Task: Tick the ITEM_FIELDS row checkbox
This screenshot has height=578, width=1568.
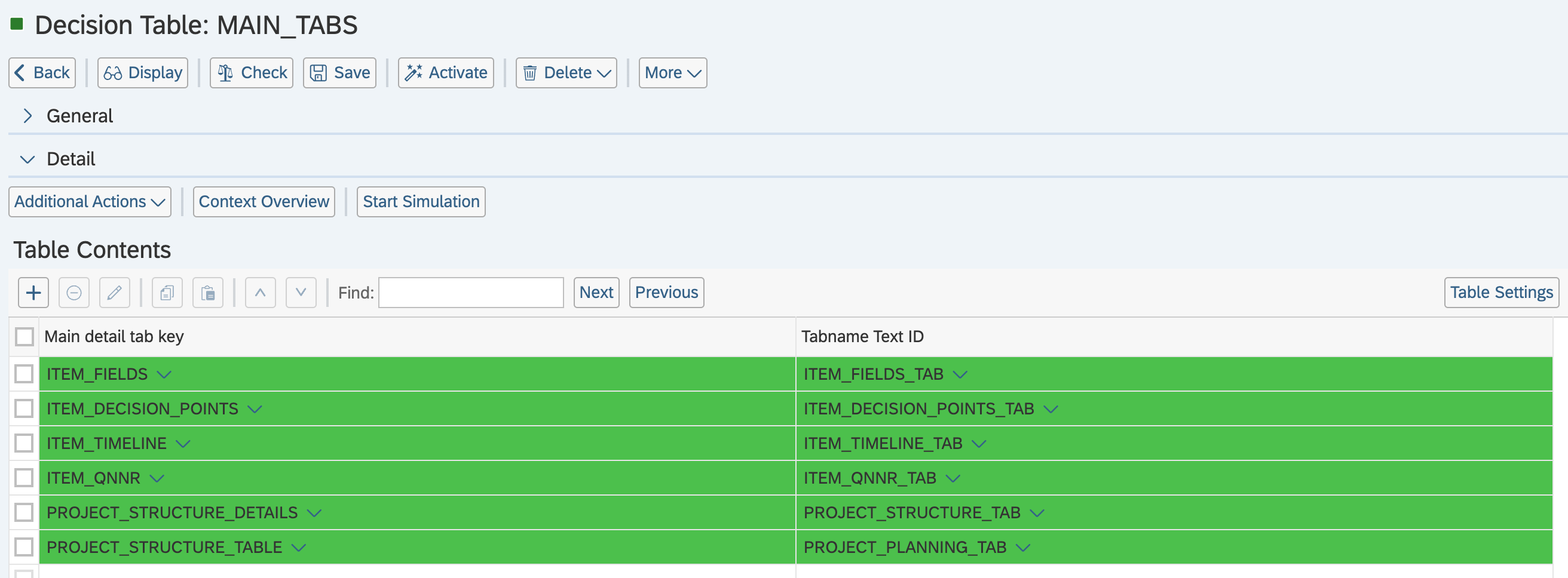Action: [24, 374]
